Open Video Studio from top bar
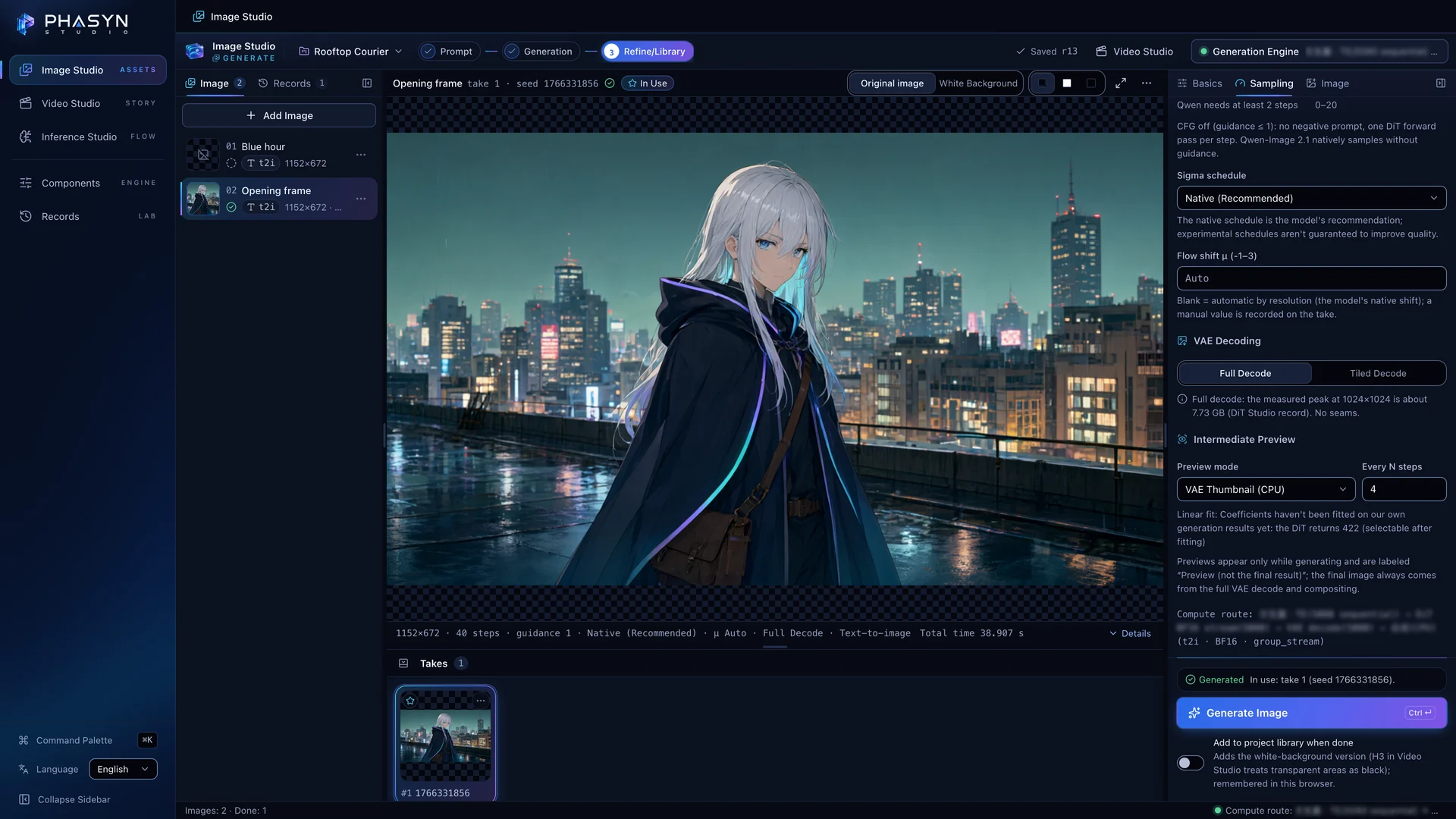Image resolution: width=1456 pixels, height=819 pixels. (x=1134, y=52)
